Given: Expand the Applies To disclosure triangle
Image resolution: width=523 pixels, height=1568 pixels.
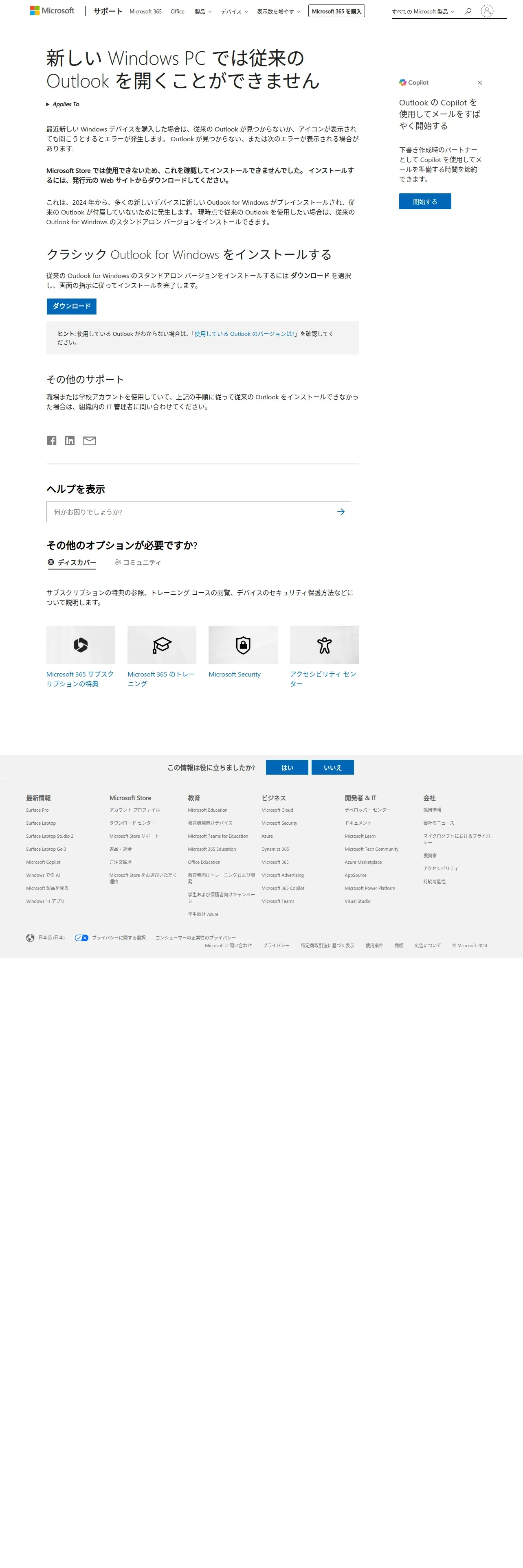Looking at the screenshot, I should coord(48,104).
